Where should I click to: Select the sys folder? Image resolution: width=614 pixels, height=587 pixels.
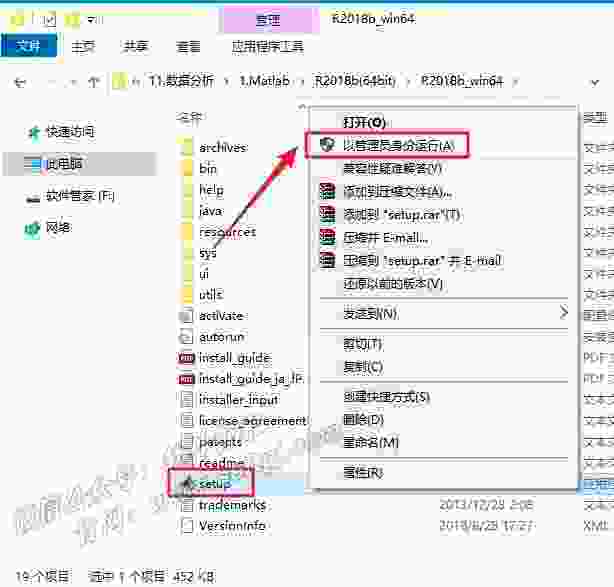(208, 253)
